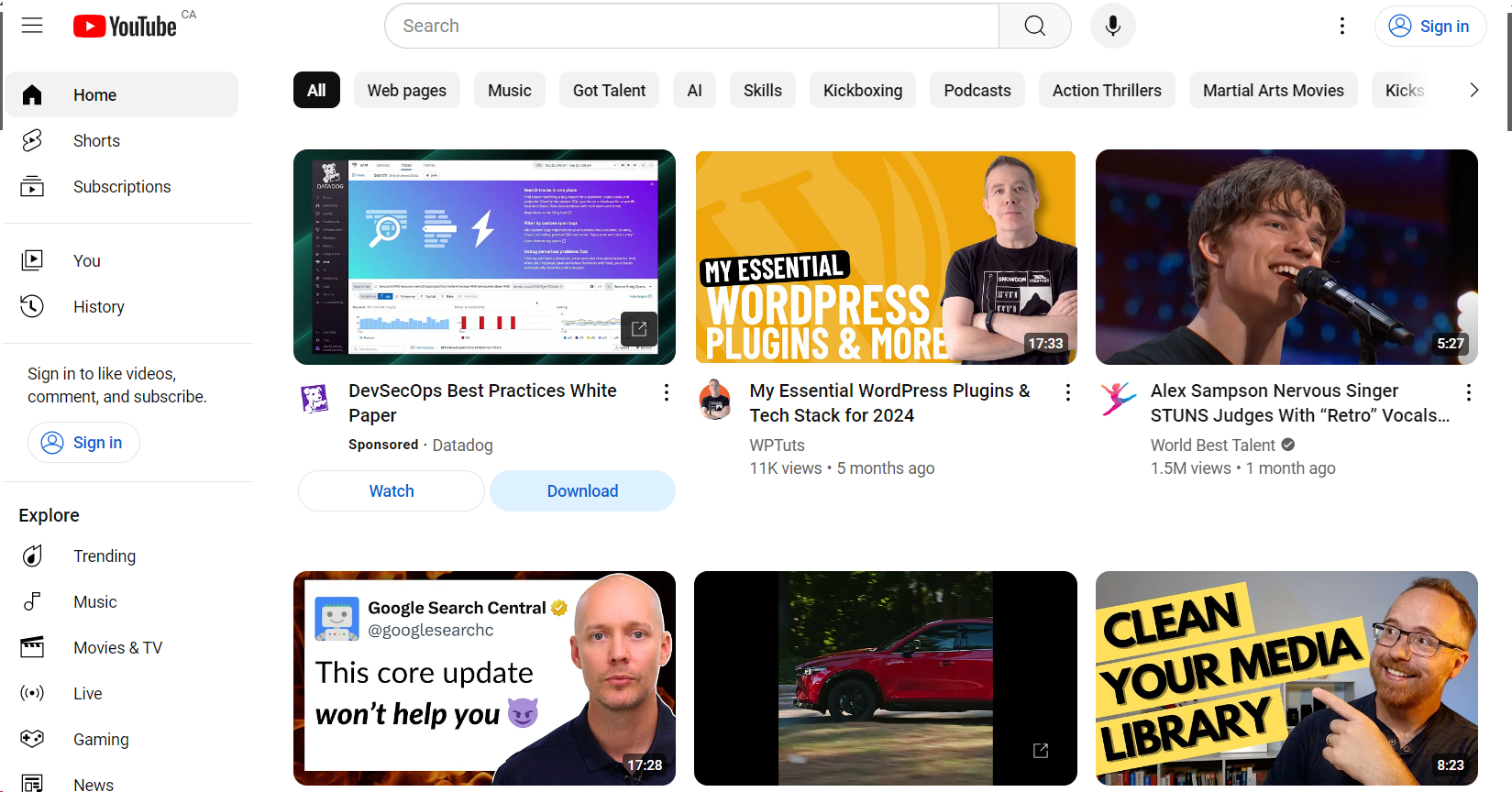Click the sidebar Sign in button
This screenshot has width=1512, height=792.
(x=83, y=443)
